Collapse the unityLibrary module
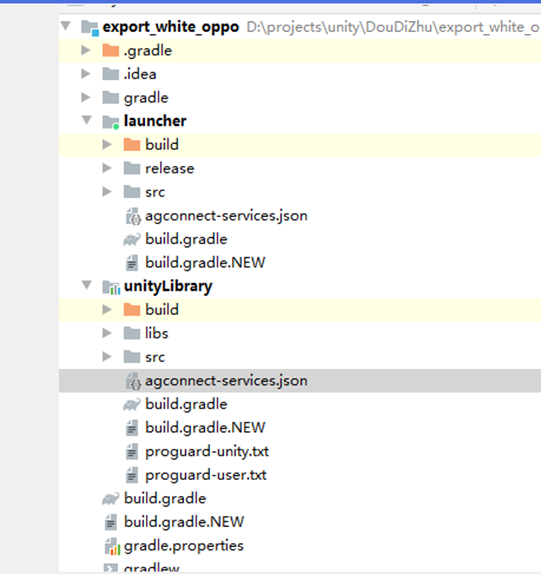This screenshot has width=541, height=574. tap(87, 285)
